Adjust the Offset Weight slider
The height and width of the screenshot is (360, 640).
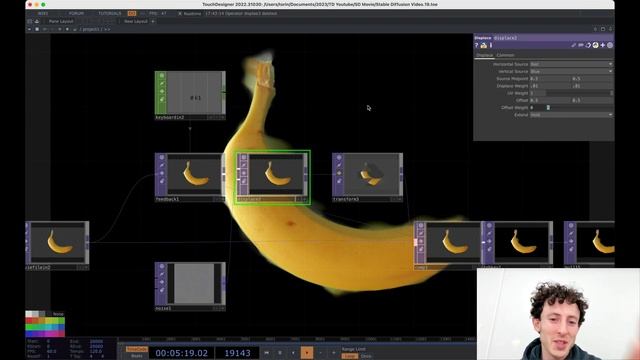click(x=571, y=107)
